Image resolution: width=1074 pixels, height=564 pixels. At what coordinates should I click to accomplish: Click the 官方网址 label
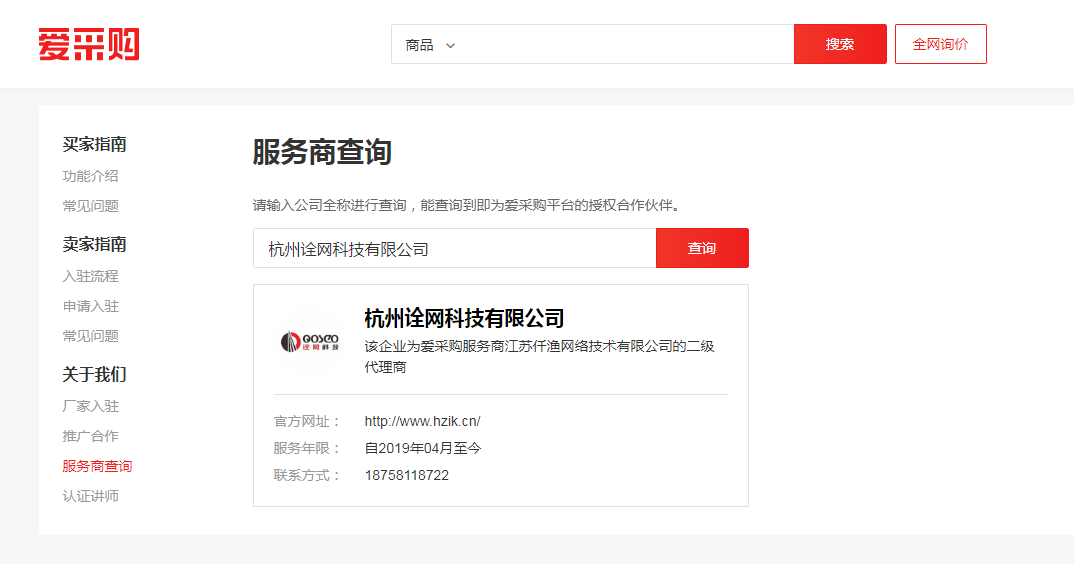coord(307,421)
